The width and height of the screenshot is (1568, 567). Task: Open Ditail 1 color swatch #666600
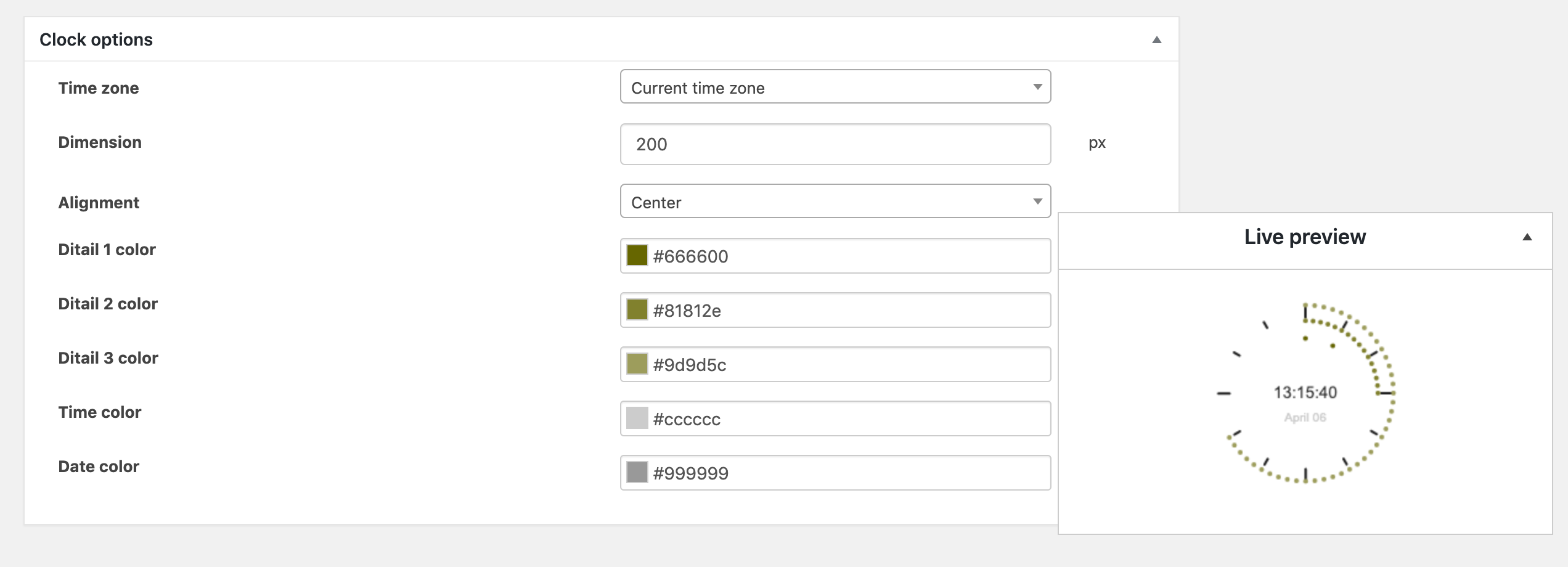click(637, 256)
